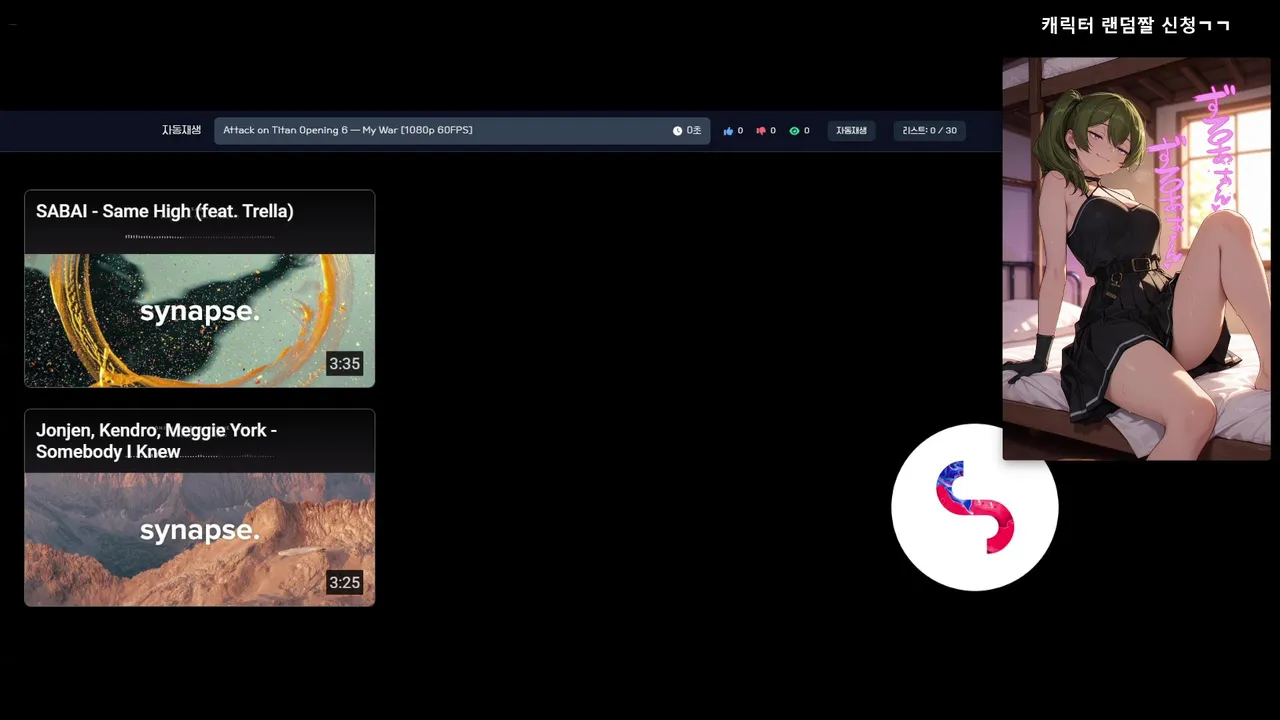Viewport: 1280px width, 720px height.
Task: Click the Attack on Titan Opening 6 title field
Action: pyautogui.click(x=462, y=131)
